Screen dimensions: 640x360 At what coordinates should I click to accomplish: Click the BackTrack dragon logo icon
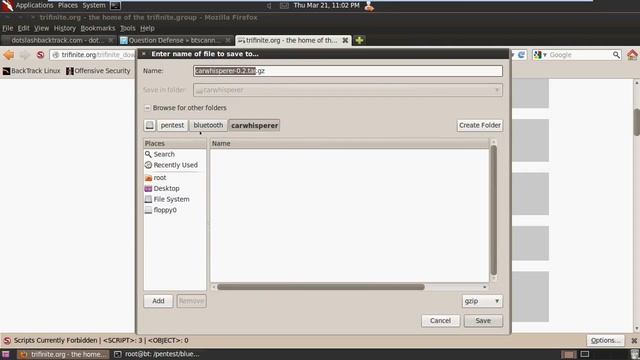(x=7, y=5)
